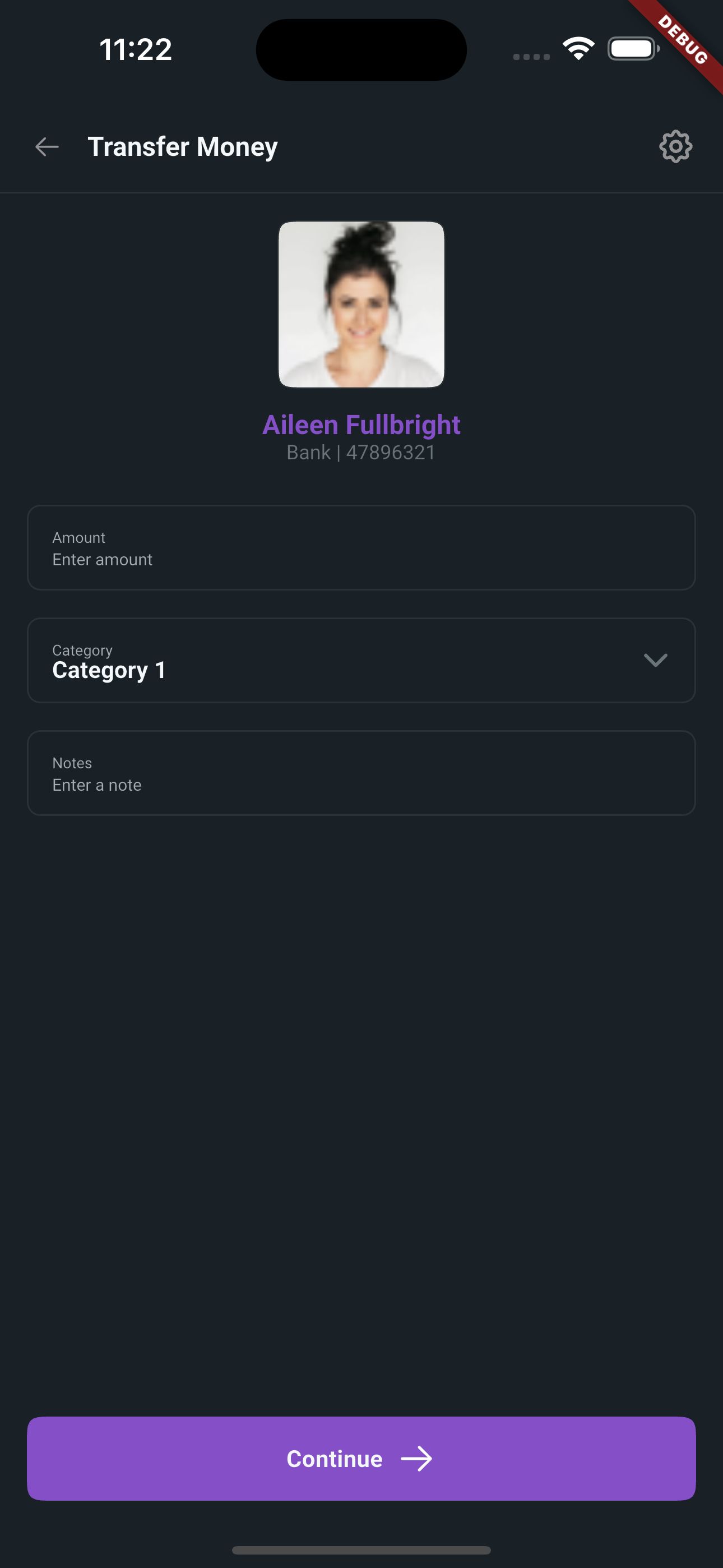The width and height of the screenshot is (723, 1568).
Task: Tap the Amount field label
Action: 78,537
